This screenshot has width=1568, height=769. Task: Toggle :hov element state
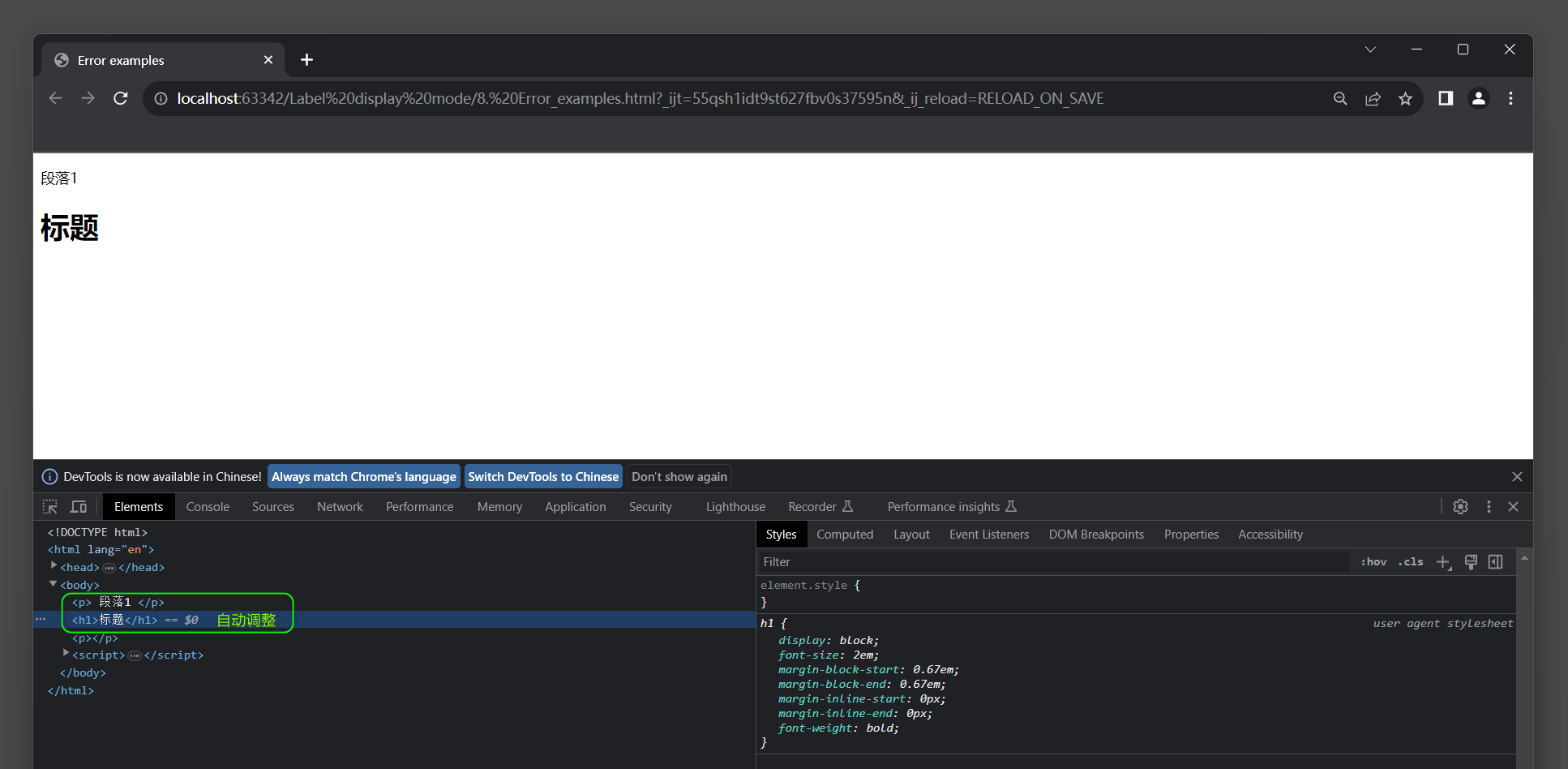pos(1373,562)
